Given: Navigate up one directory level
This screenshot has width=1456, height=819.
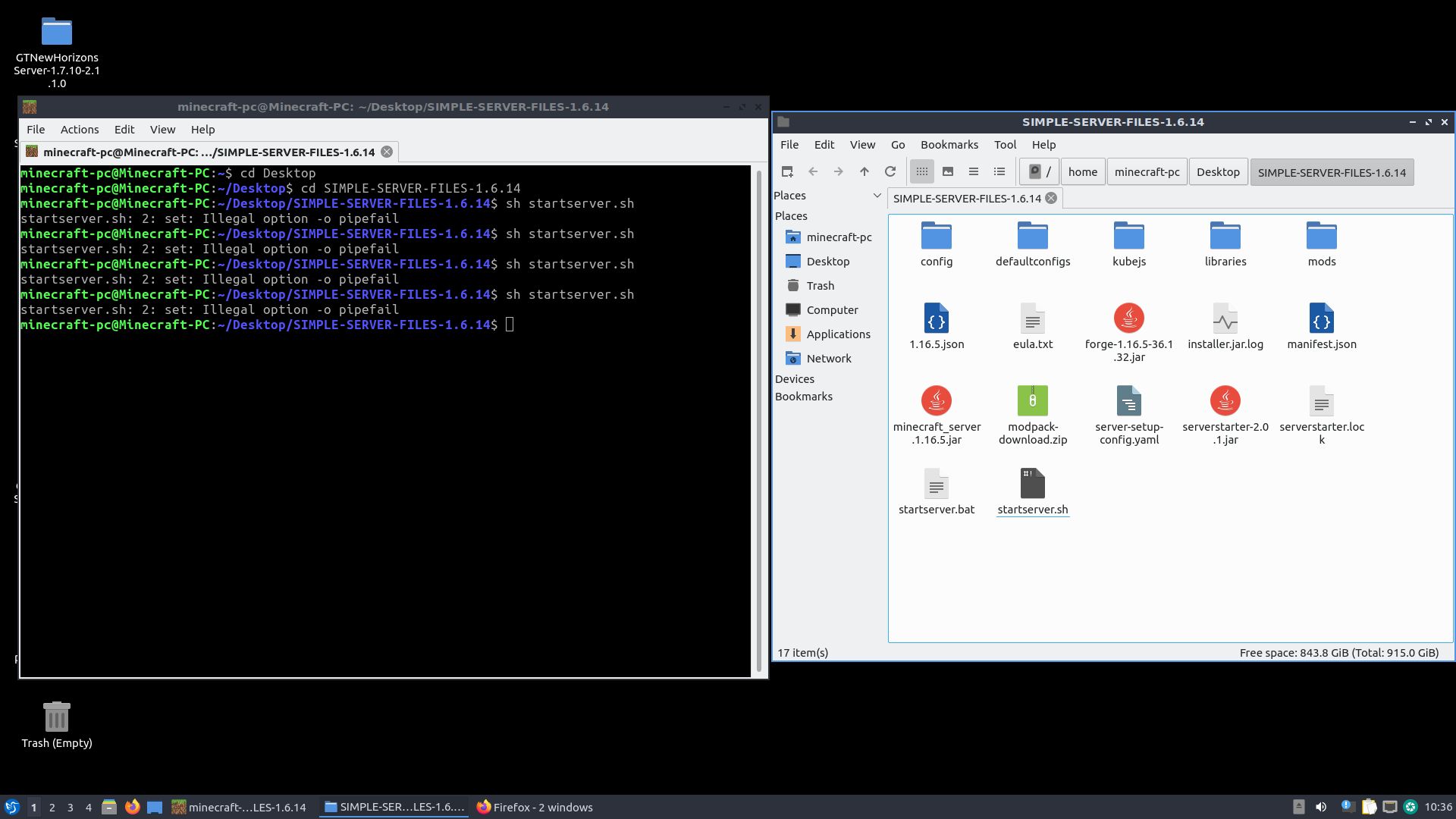Looking at the screenshot, I should tap(864, 171).
